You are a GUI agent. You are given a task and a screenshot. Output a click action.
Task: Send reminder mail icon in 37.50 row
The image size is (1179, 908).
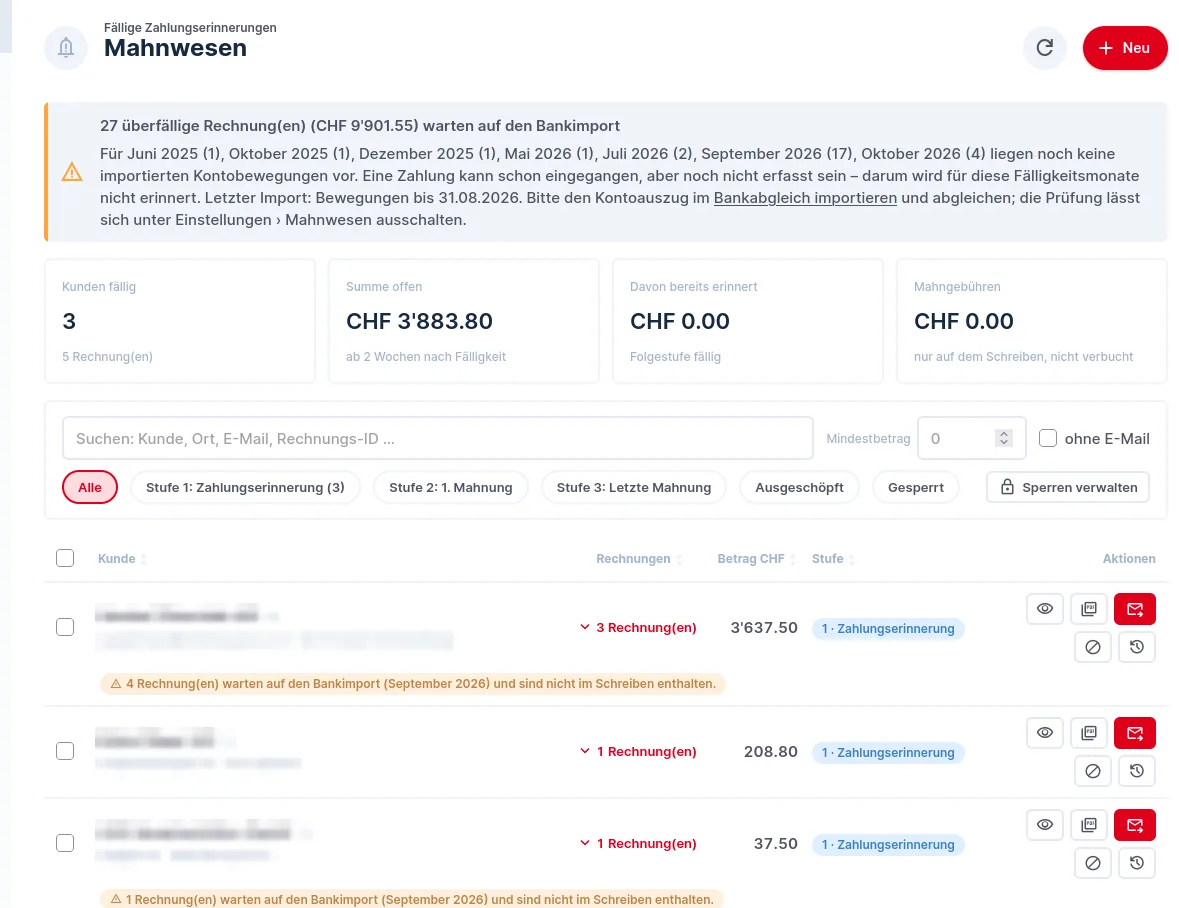[x=1135, y=825]
